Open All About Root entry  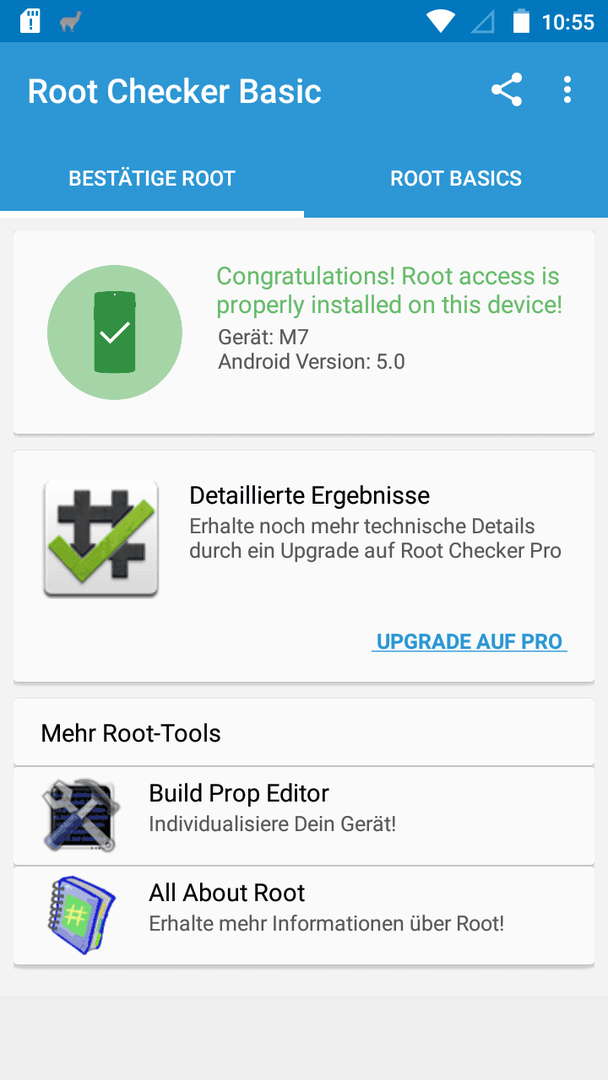[x=304, y=915]
